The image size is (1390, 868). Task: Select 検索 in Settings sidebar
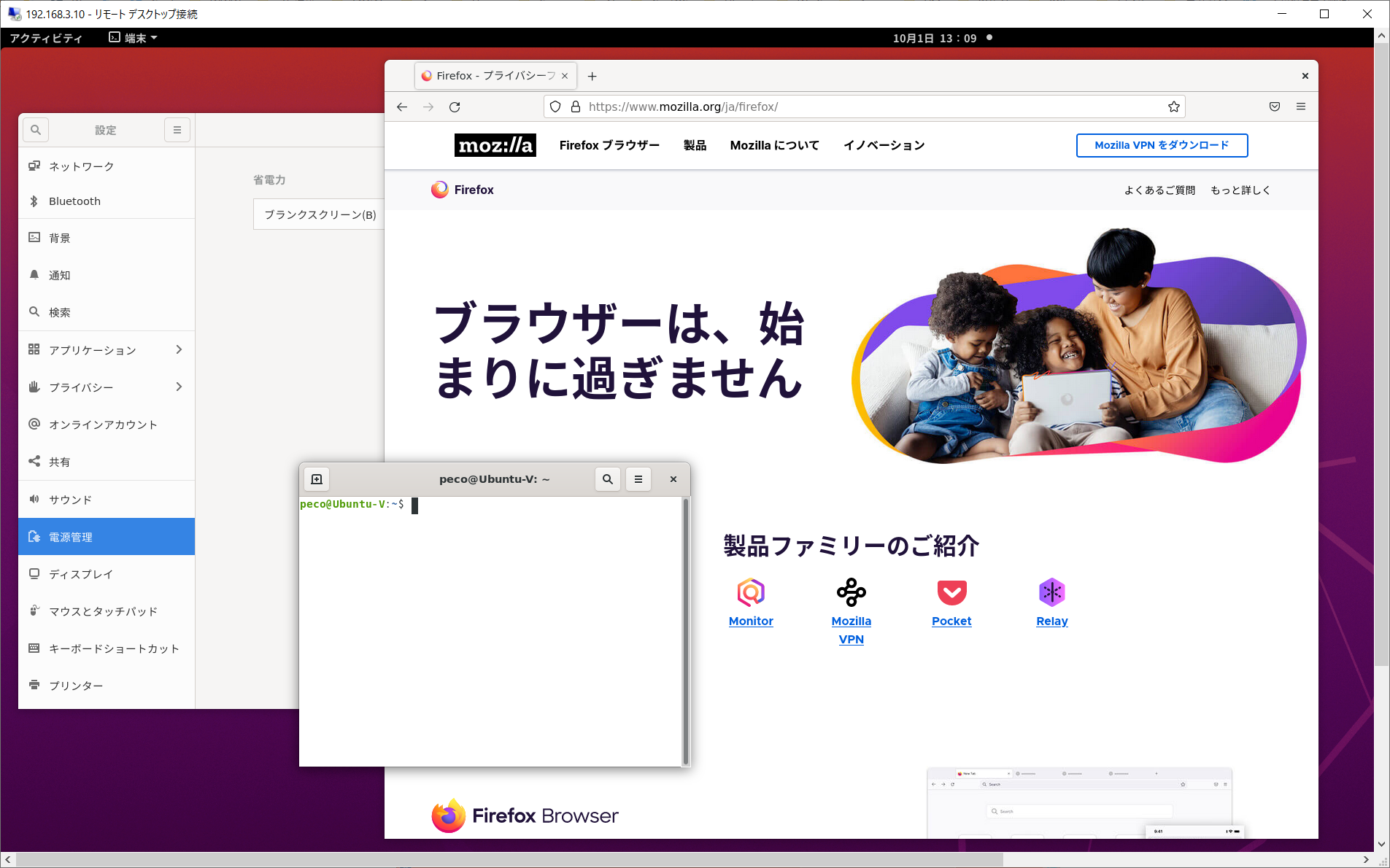click(x=107, y=312)
